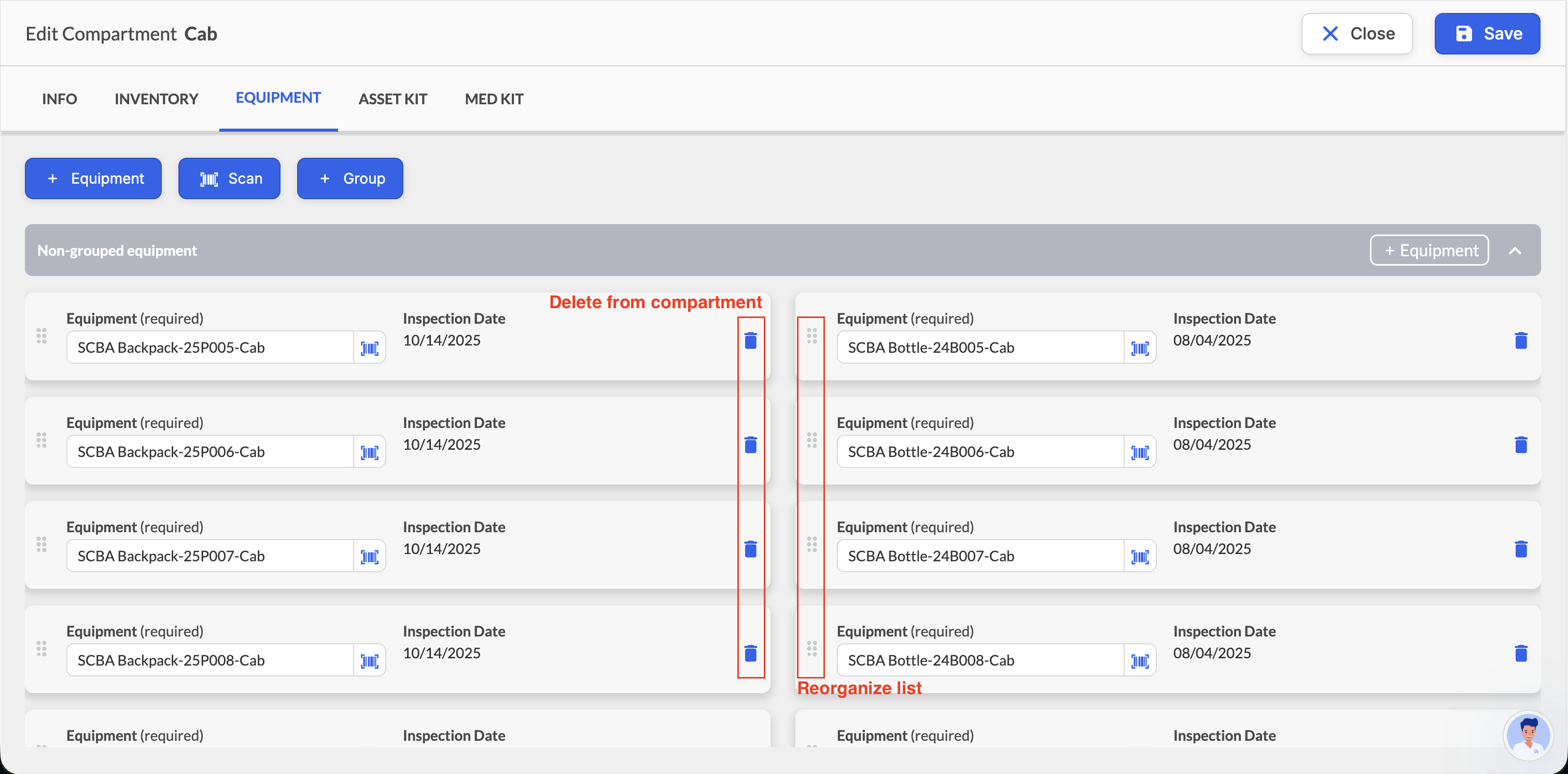Viewport: 1568px width, 774px height.
Task: Scan barcode for SCBA Backpack-25P005-Cab field
Action: coord(370,348)
